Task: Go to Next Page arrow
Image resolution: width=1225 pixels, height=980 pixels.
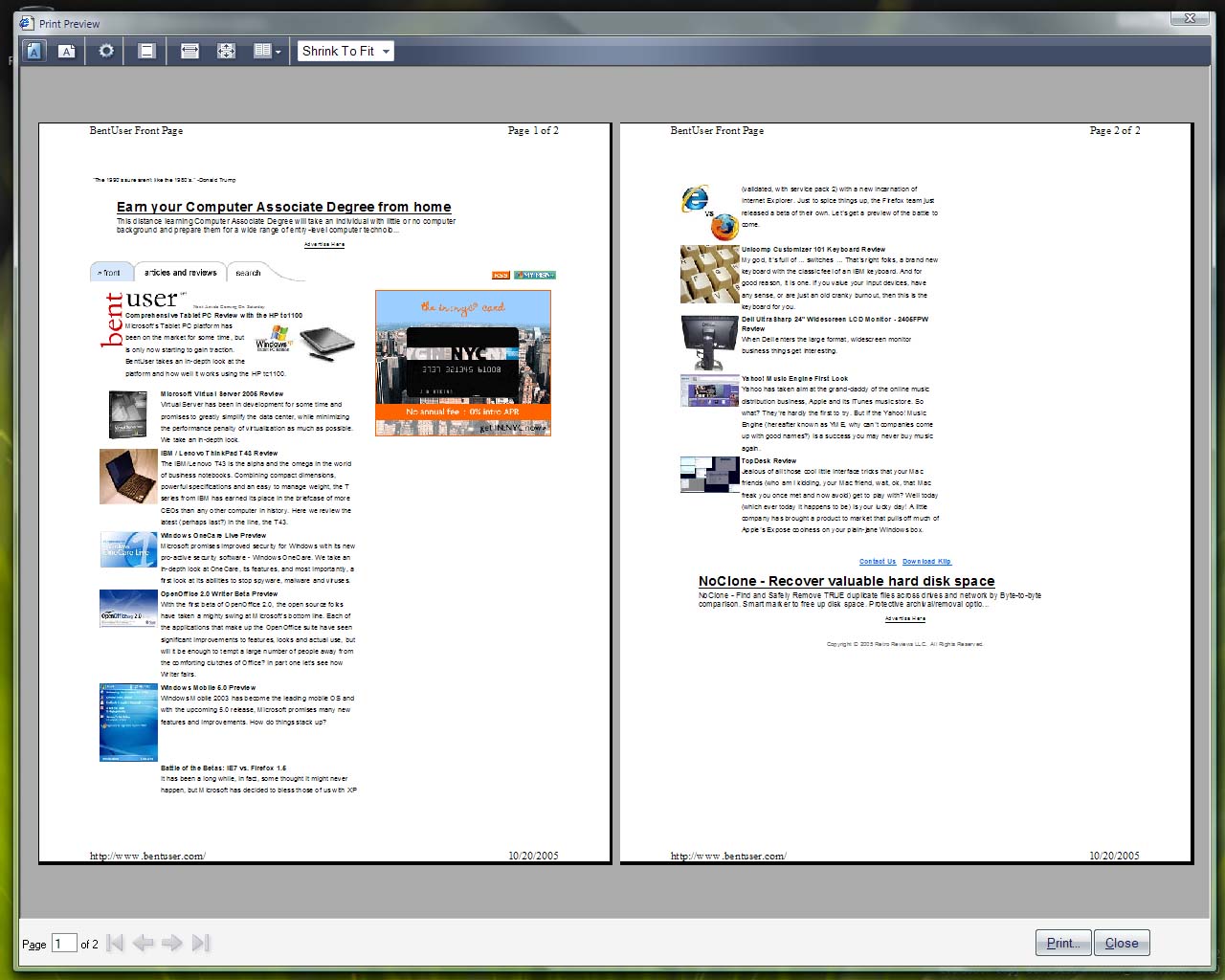Action: (x=172, y=944)
